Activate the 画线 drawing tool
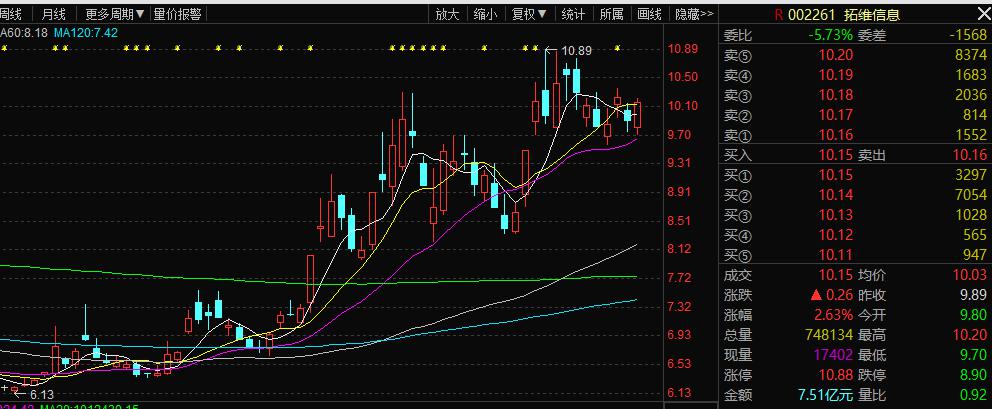This screenshot has width=992, height=409. click(x=650, y=14)
